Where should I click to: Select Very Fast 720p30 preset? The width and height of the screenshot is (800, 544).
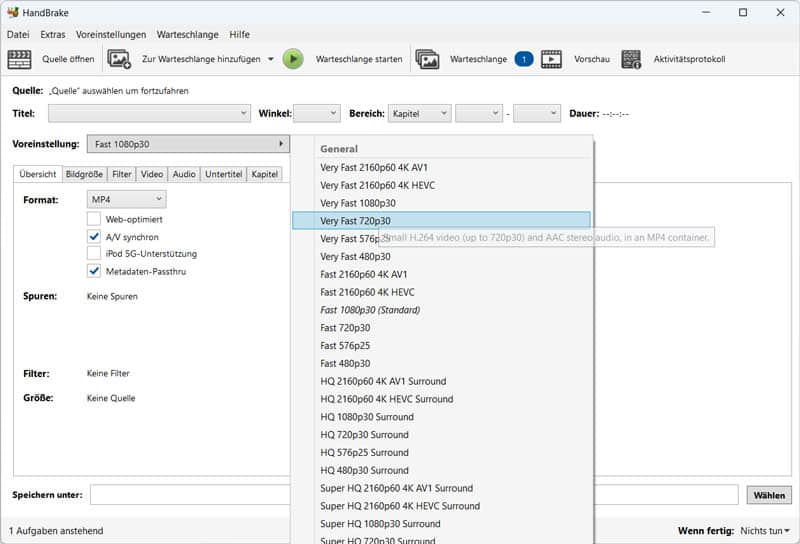point(441,221)
